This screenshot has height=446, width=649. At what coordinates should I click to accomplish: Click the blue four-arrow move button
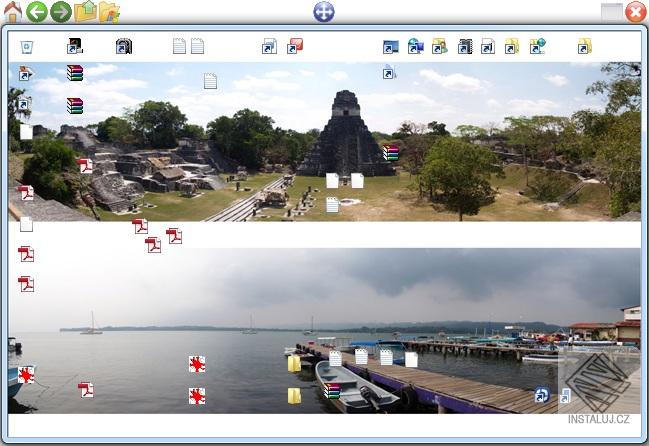324,12
